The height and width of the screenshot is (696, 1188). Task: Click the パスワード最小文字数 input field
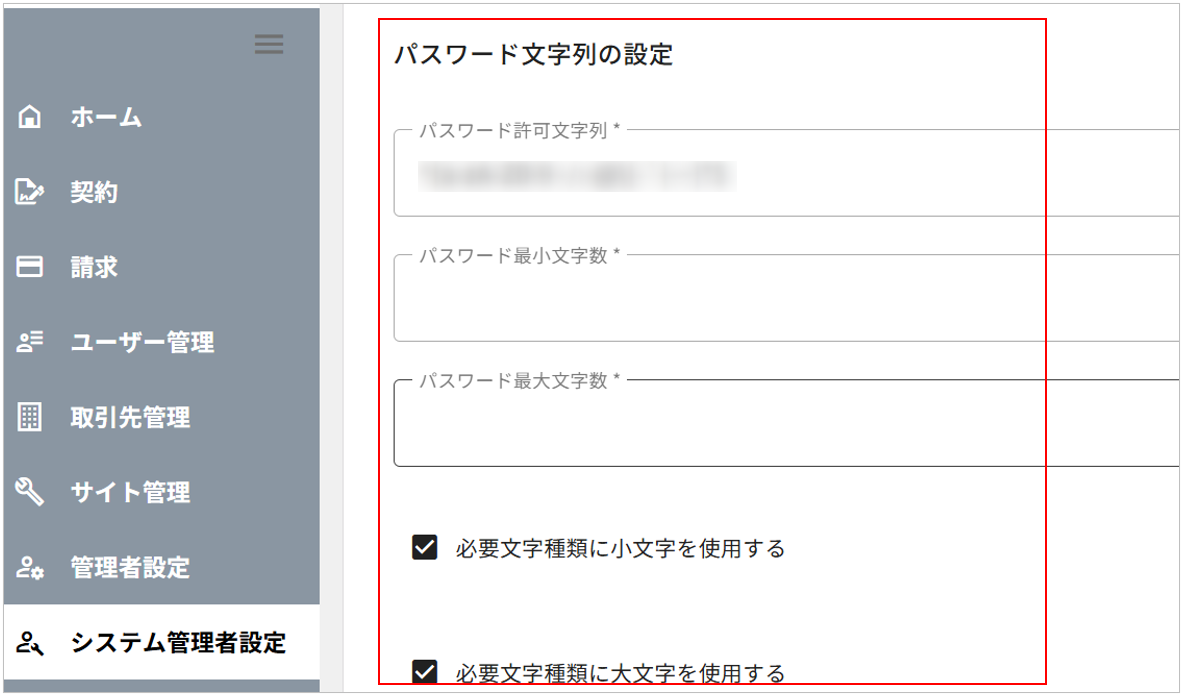(x=780, y=303)
